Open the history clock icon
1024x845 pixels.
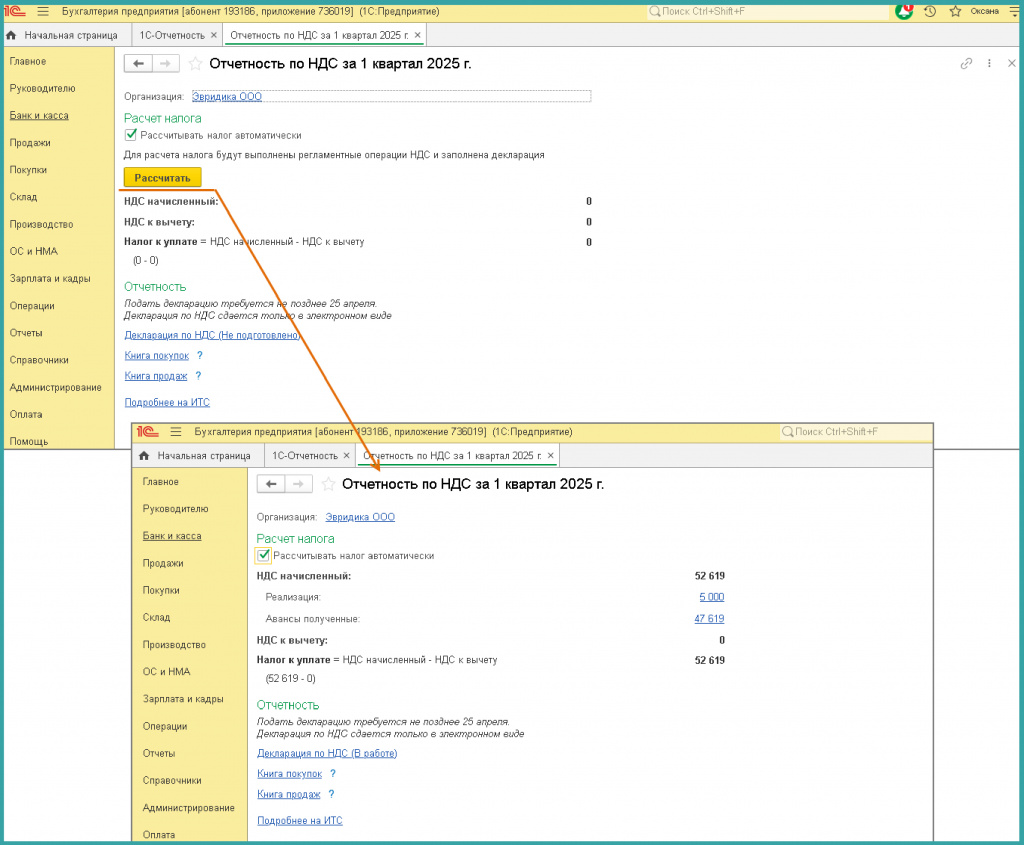point(931,11)
